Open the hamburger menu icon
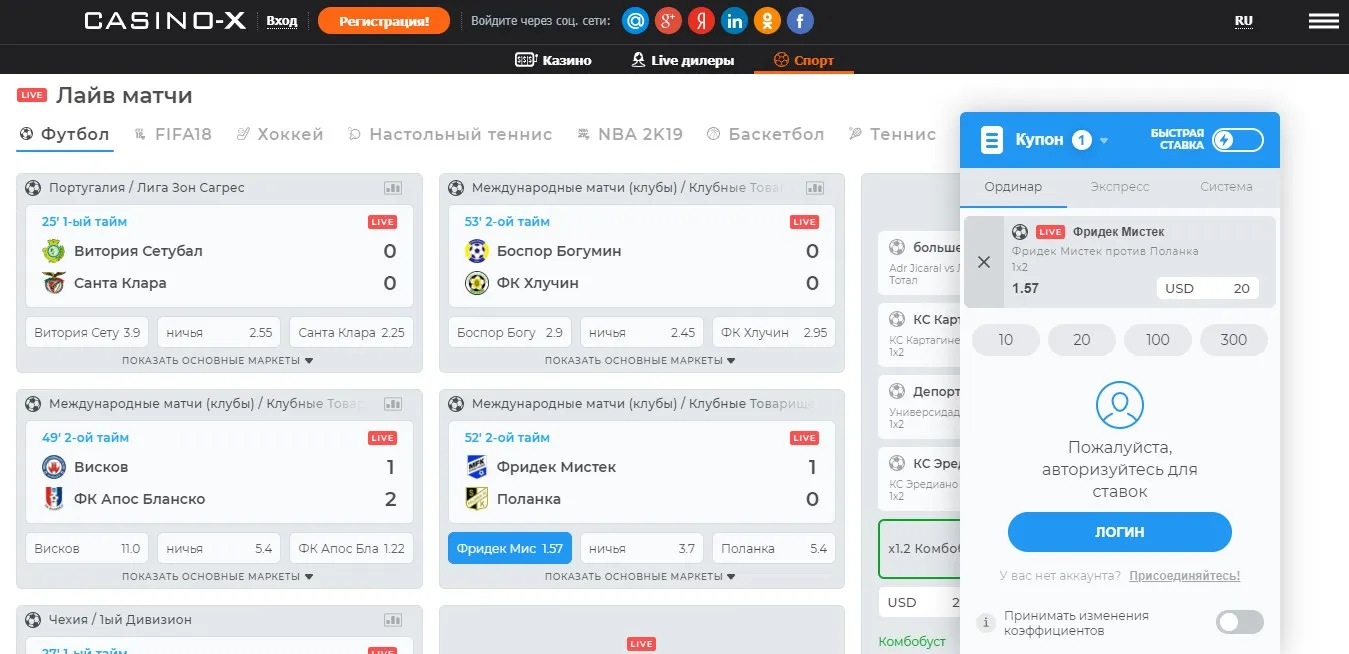The image size is (1349, 654). click(x=1324, y=20)
